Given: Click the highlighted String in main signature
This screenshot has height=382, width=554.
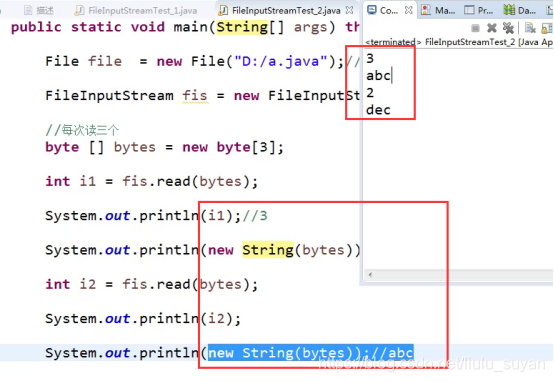Looking at the screenshot, I should pos(242,27).
